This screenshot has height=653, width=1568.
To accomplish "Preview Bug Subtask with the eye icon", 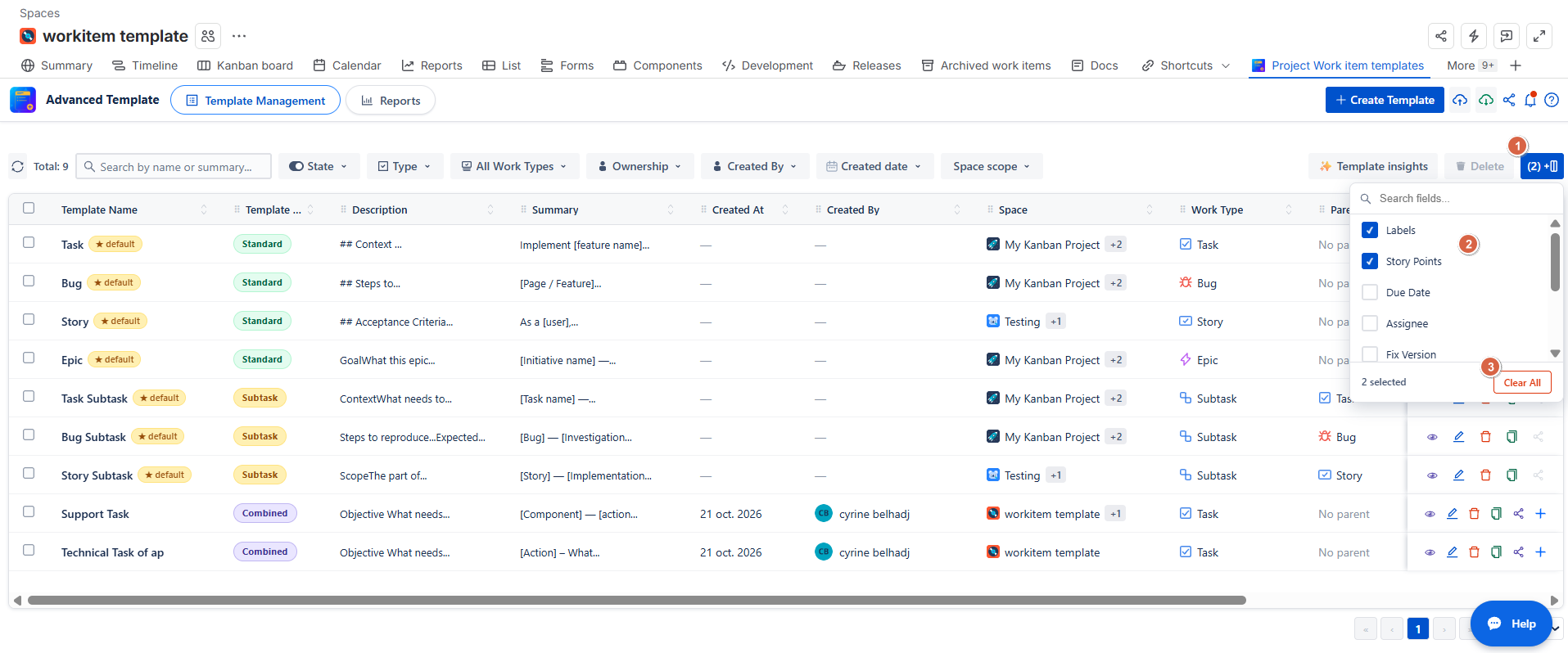I will (1432, 437).
